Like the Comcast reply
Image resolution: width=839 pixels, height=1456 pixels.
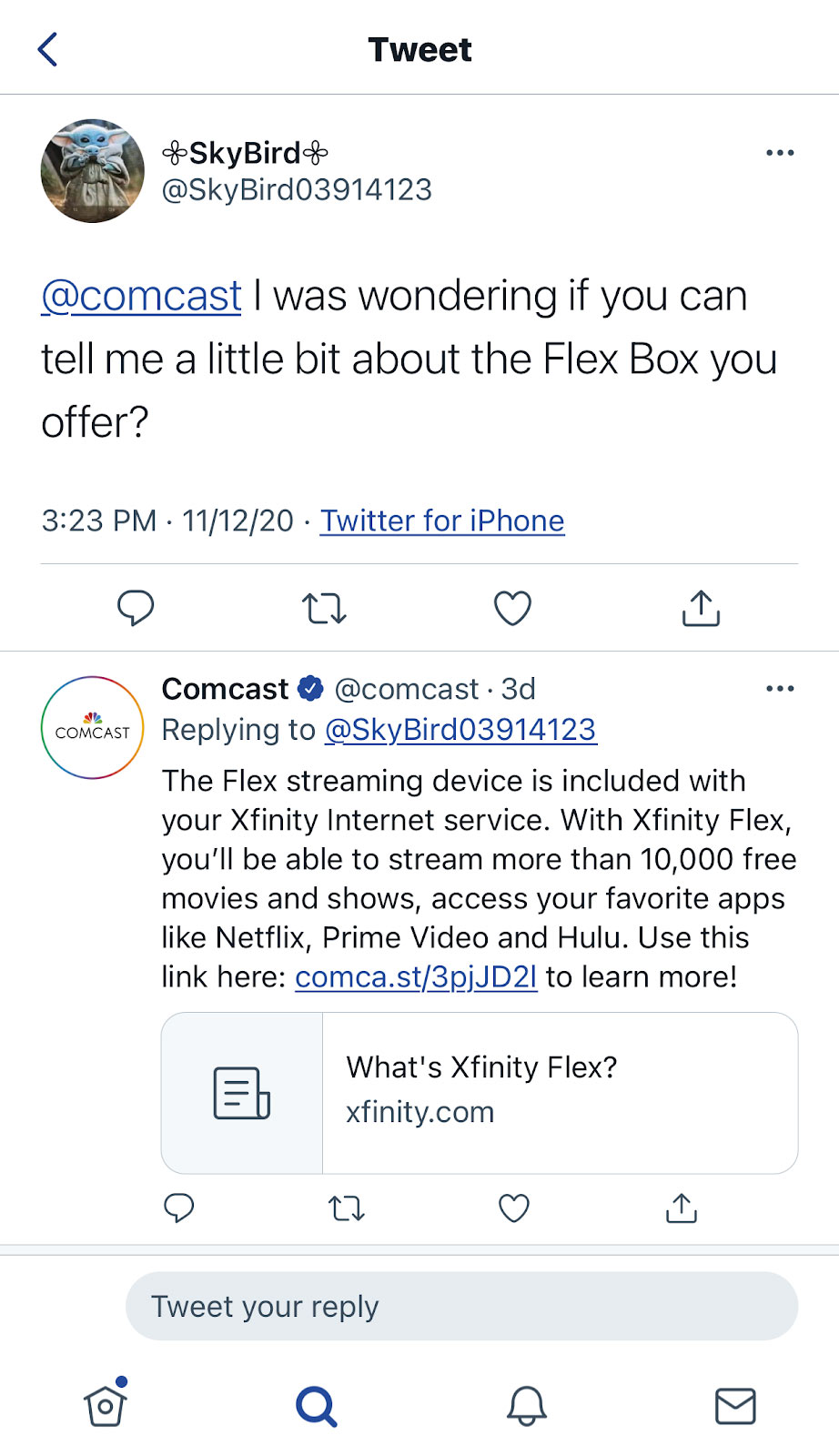[x=514, y=1208]
